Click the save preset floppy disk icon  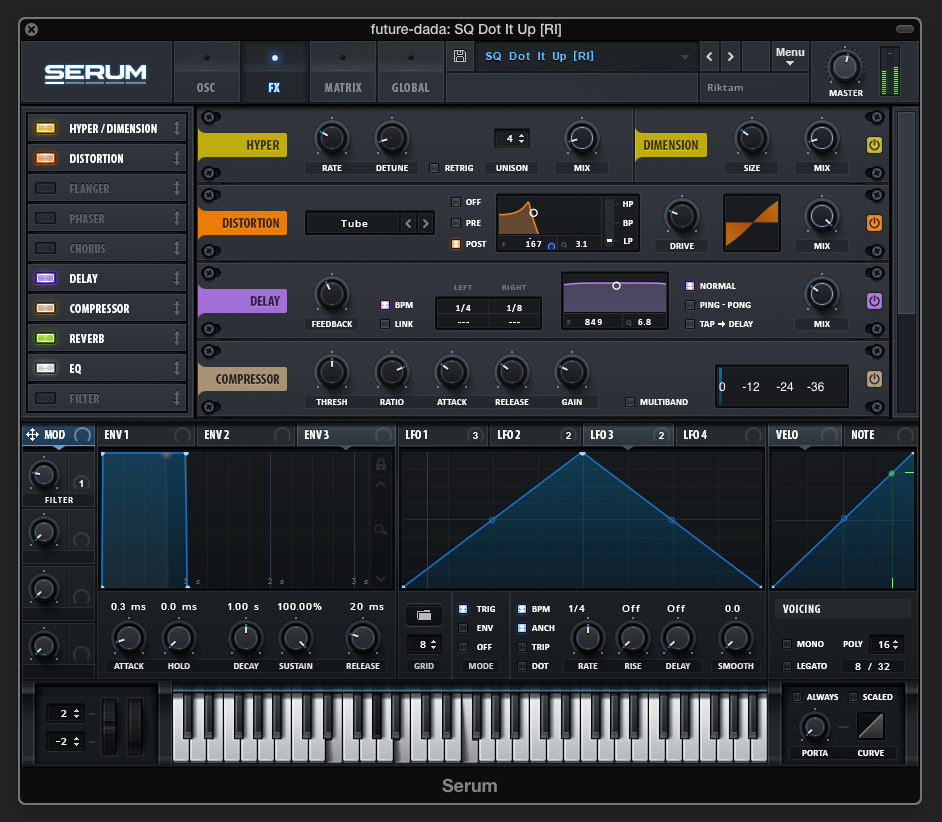tap(460, 56)
